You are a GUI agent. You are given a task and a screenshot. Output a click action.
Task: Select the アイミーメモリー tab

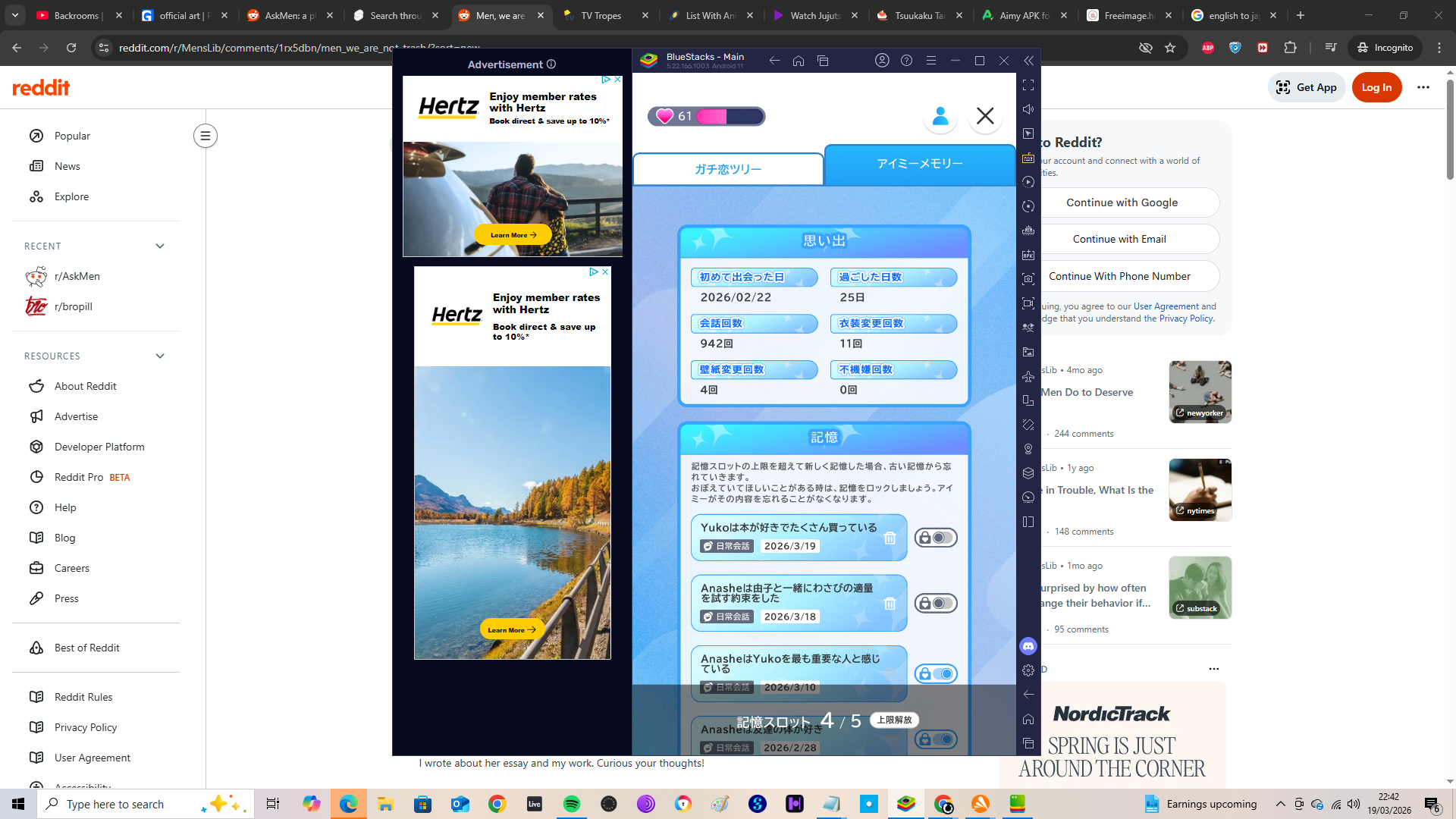click(x=920, y=164)
